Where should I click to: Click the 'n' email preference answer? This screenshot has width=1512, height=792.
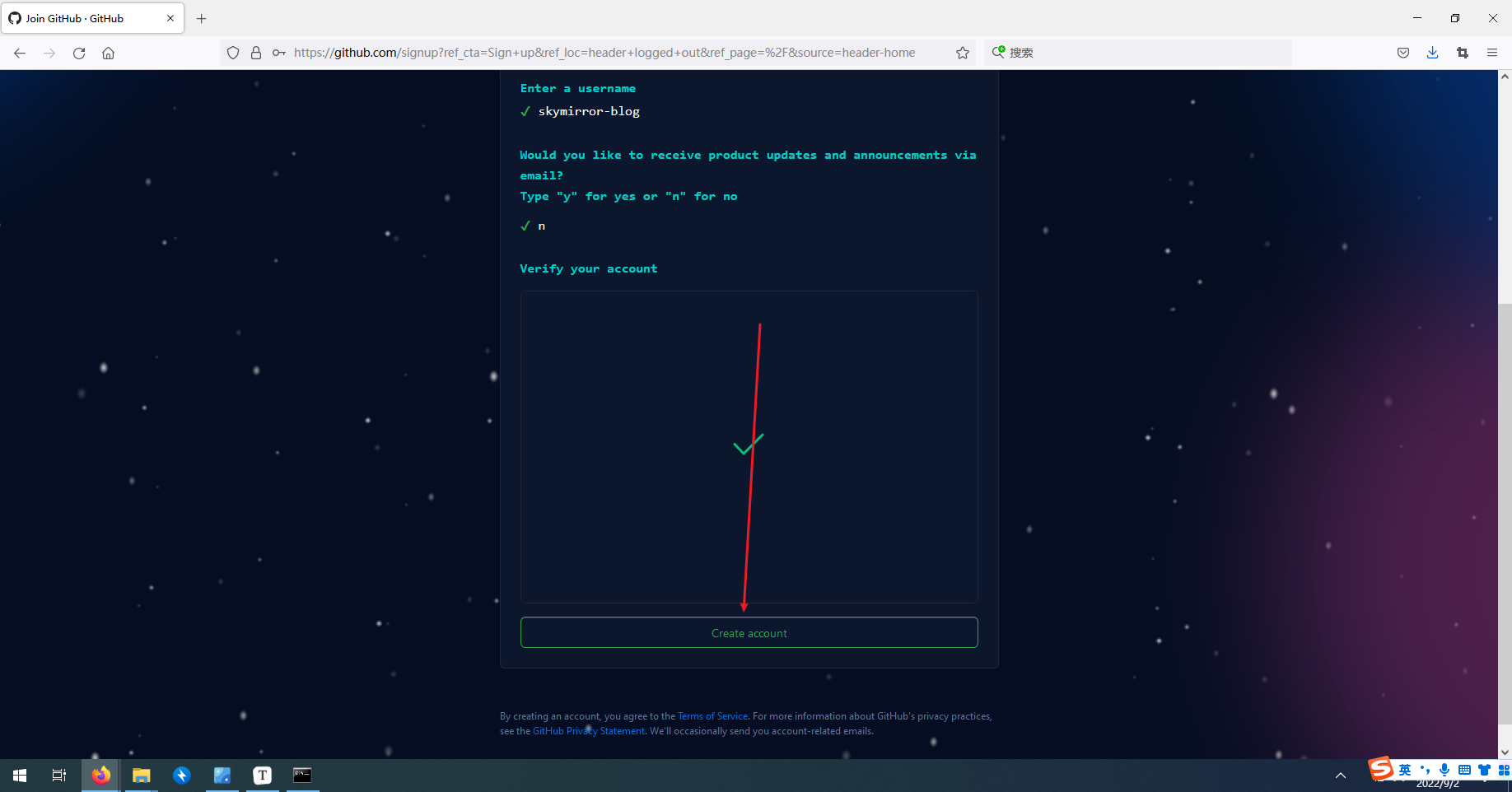tap(542, 226)
